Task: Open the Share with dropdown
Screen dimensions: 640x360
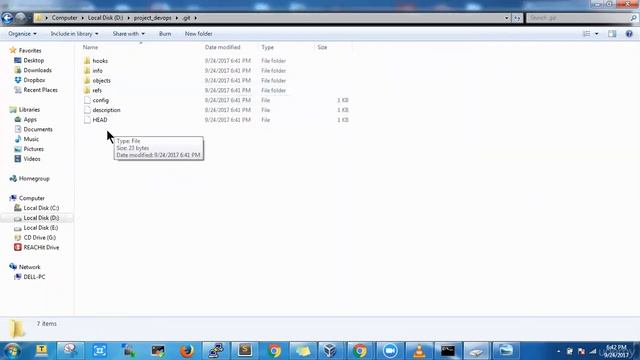Action: click(x=129, y=34)
